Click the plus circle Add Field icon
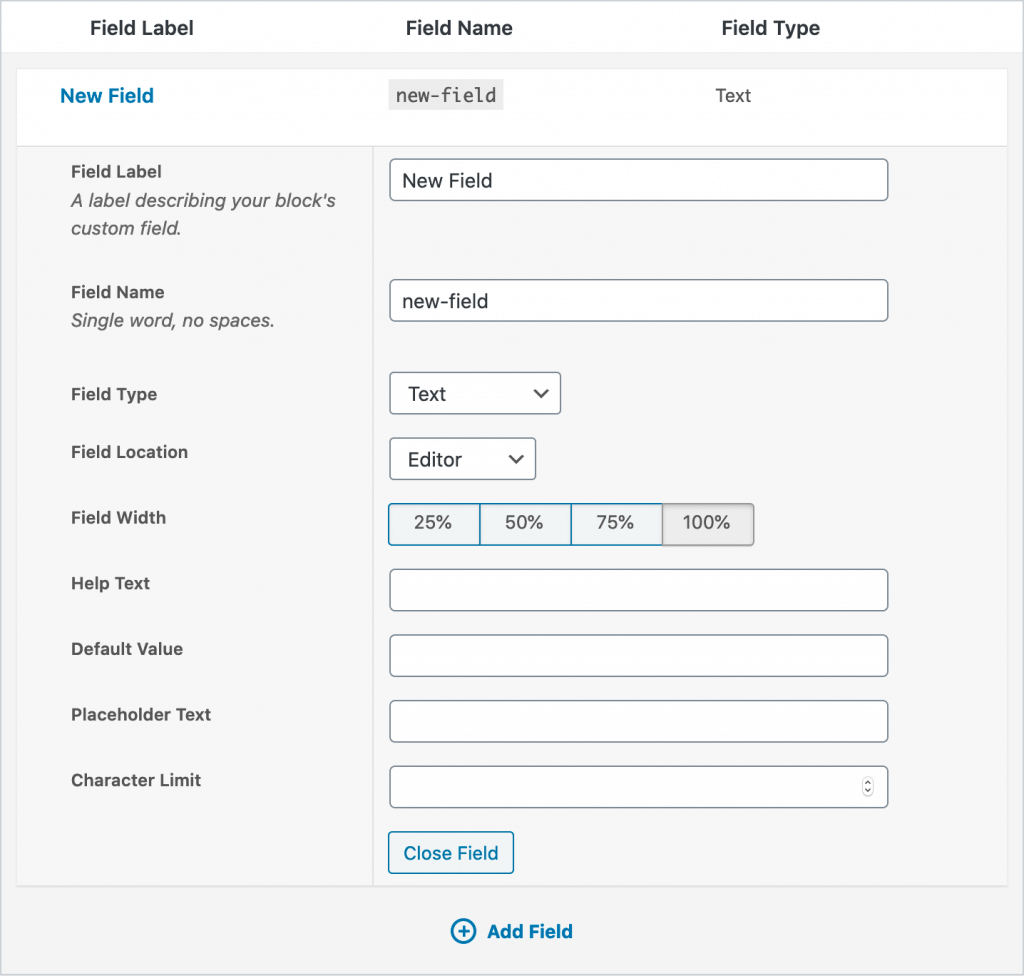The height and width of the screenshot is (976, 1024). point(463,931)
